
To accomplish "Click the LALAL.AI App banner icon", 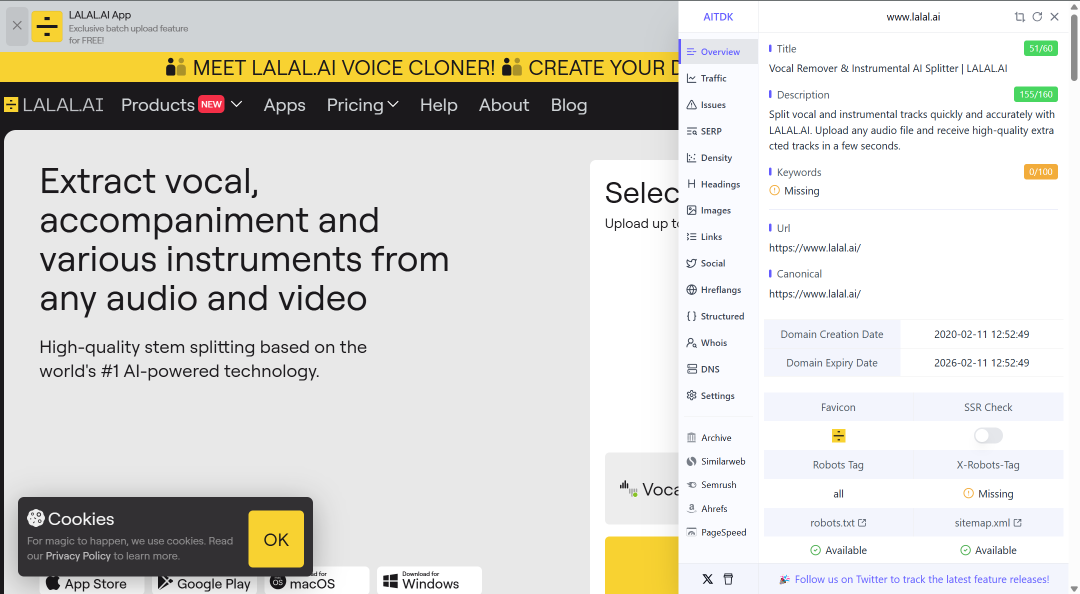I will point(47,26).
